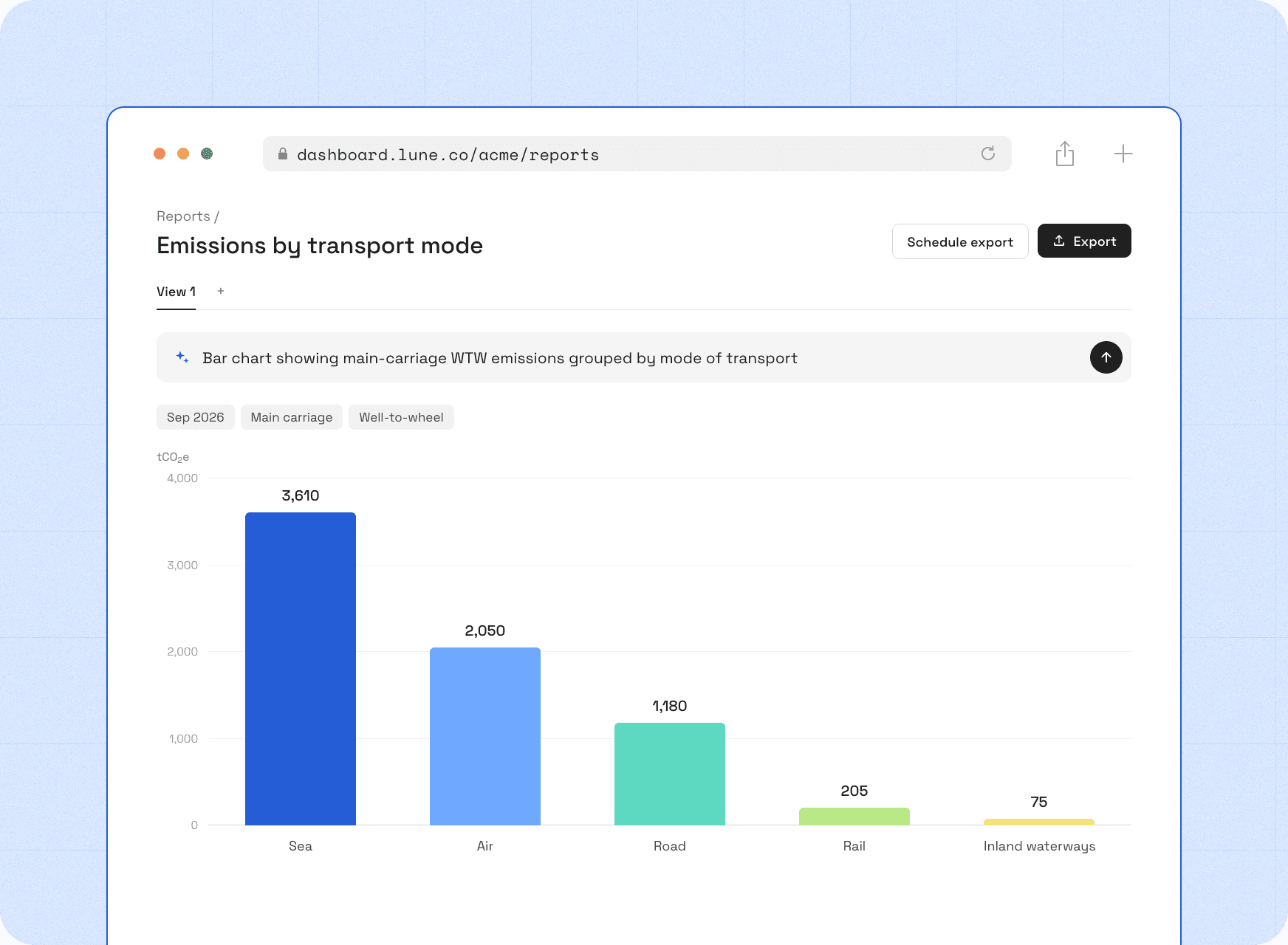Click the Emissions by transport mode title
This screenshot has width=1288, height=945.
click(320, 246)
